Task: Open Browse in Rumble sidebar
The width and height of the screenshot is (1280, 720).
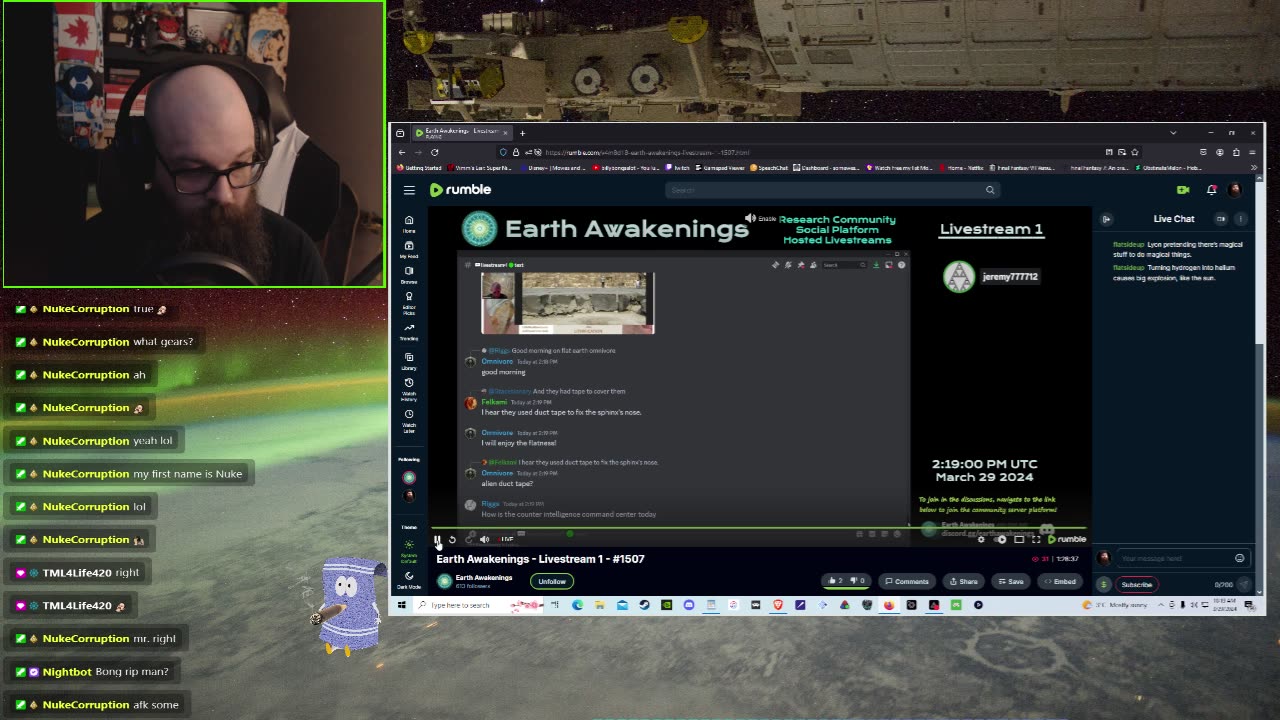Action: click(x=409, y=274)
